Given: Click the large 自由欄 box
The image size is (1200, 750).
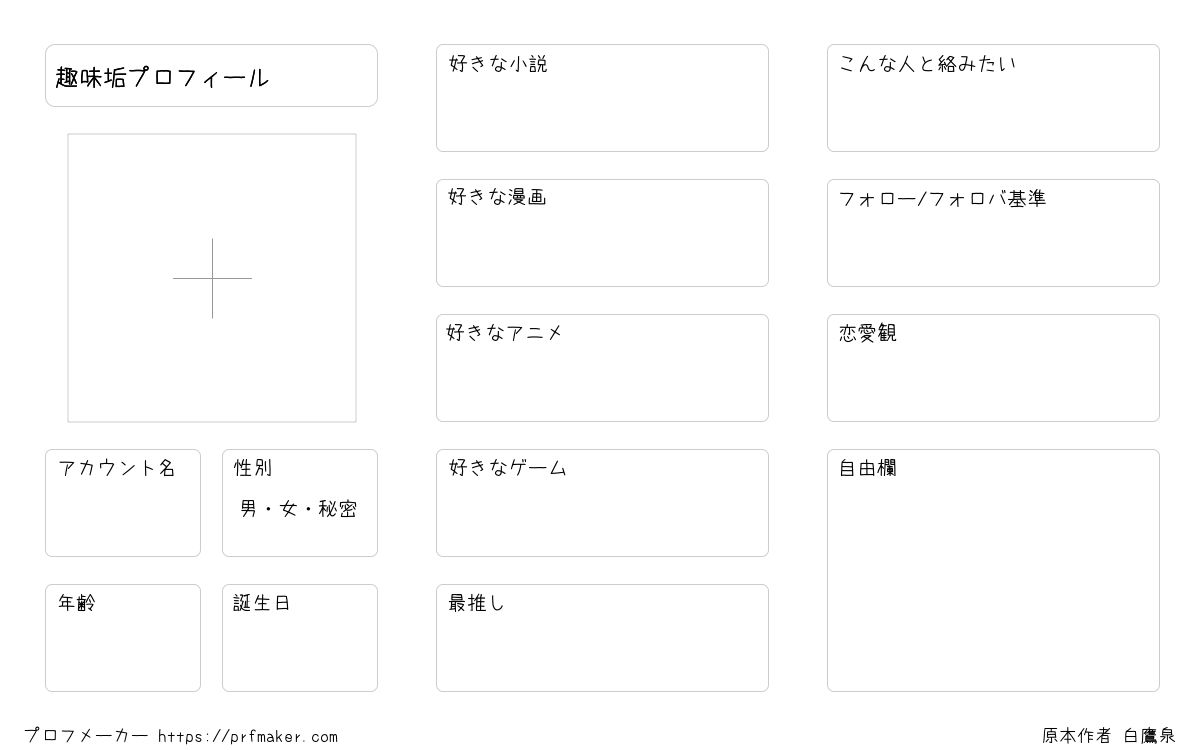Looking at the screenshot, I should coord(993,570).
